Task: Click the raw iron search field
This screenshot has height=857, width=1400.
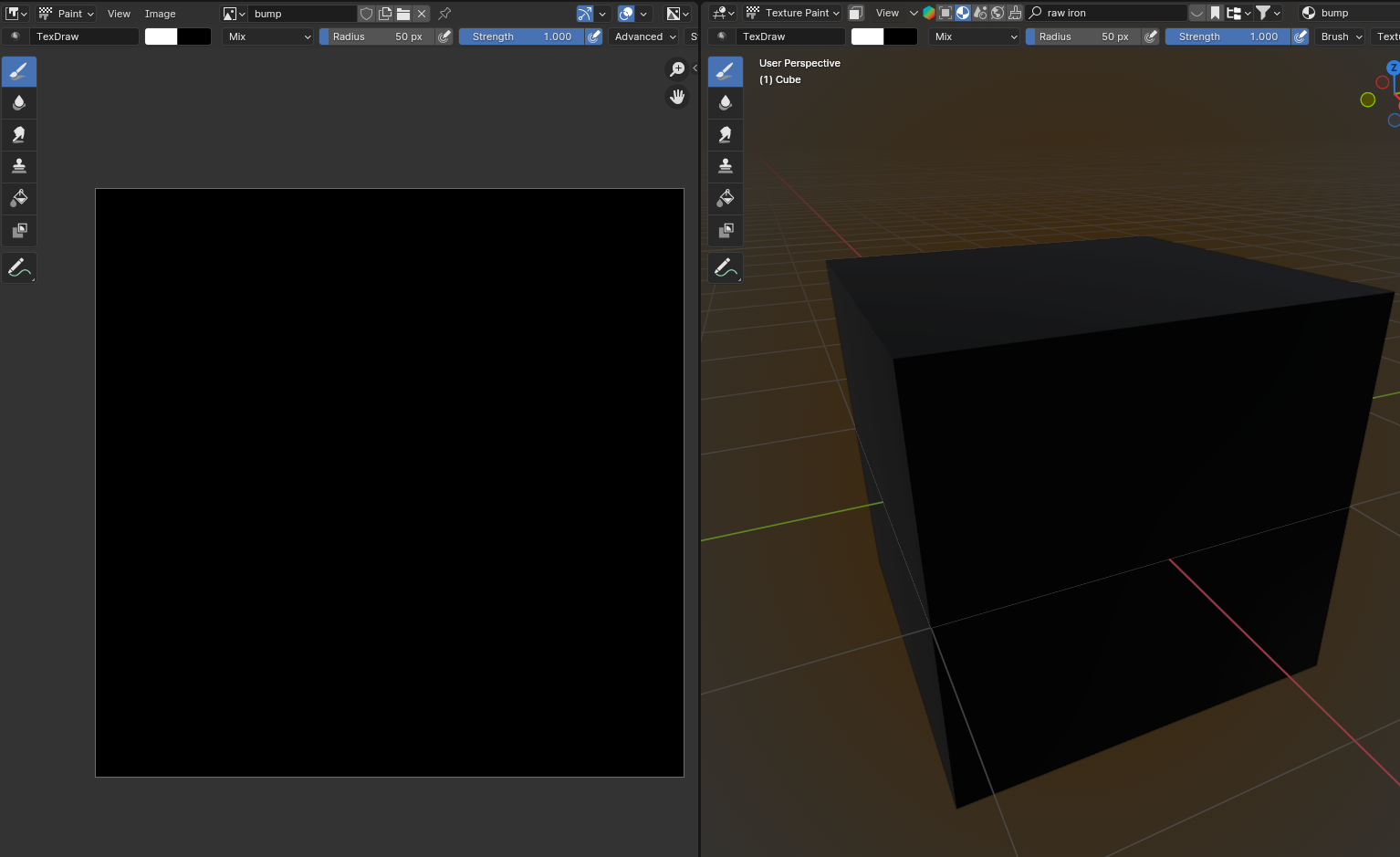Action: [x=1107, y=13]
